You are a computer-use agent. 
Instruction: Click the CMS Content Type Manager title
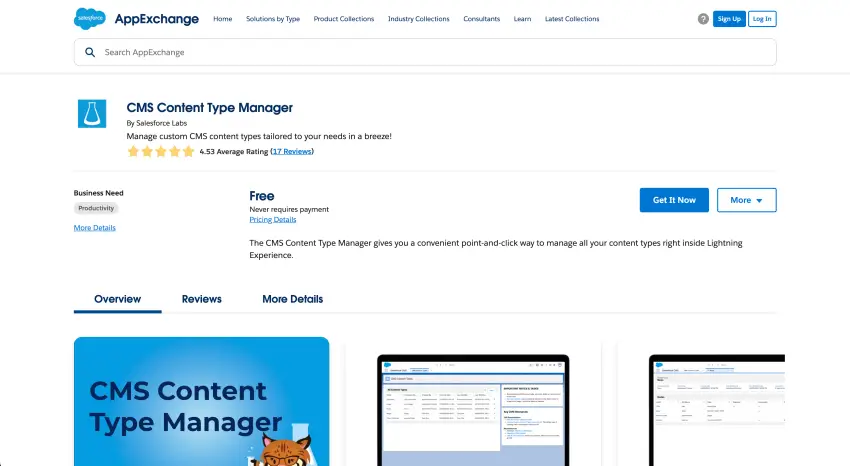click(210, 107)
